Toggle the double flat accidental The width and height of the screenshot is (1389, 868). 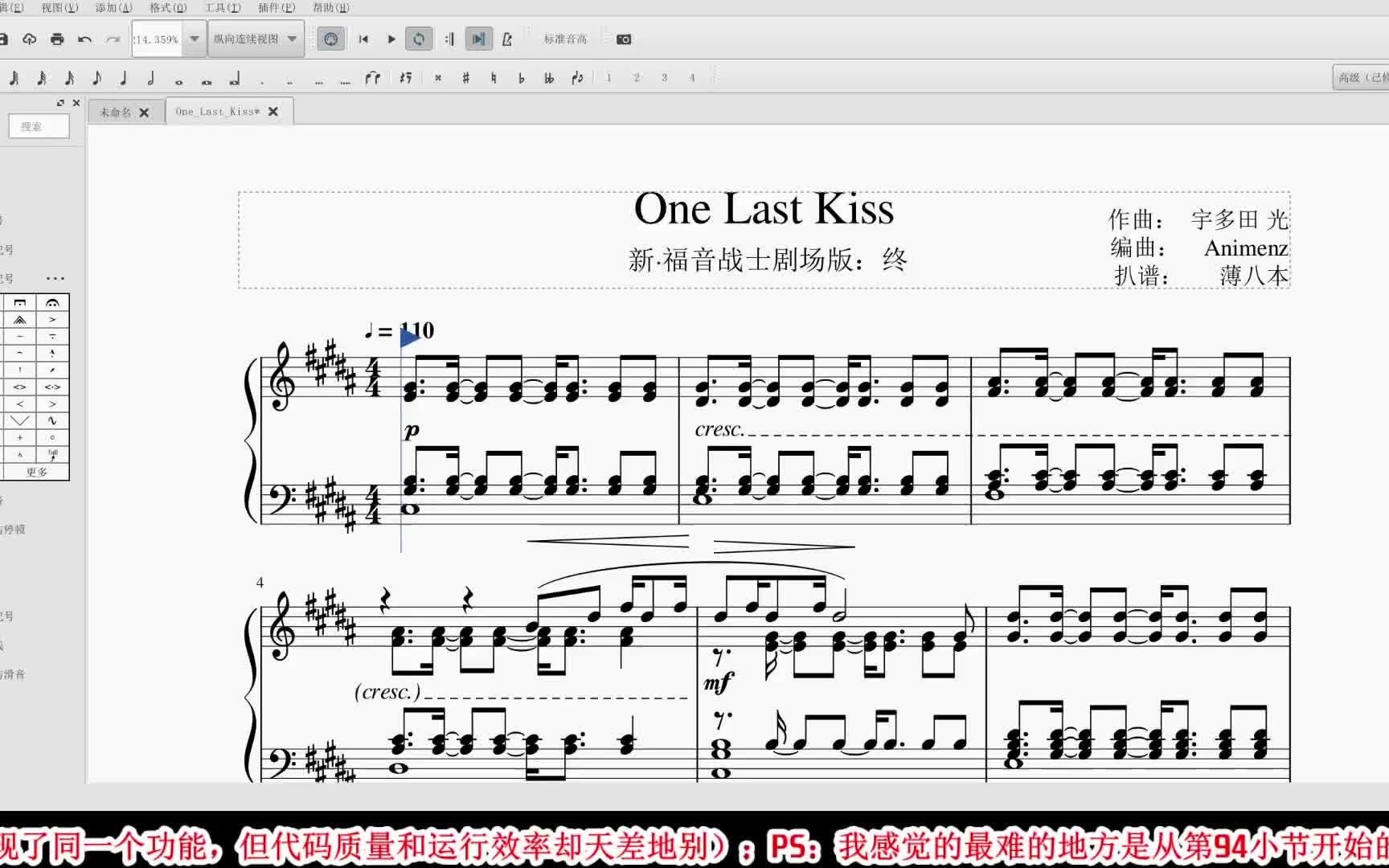[x=549, y=78]
